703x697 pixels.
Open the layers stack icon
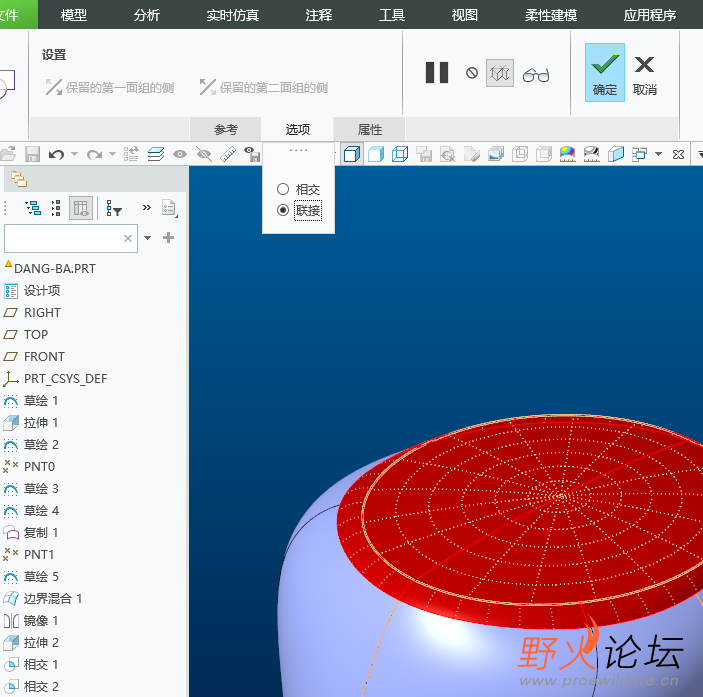(x=156, y=154)
